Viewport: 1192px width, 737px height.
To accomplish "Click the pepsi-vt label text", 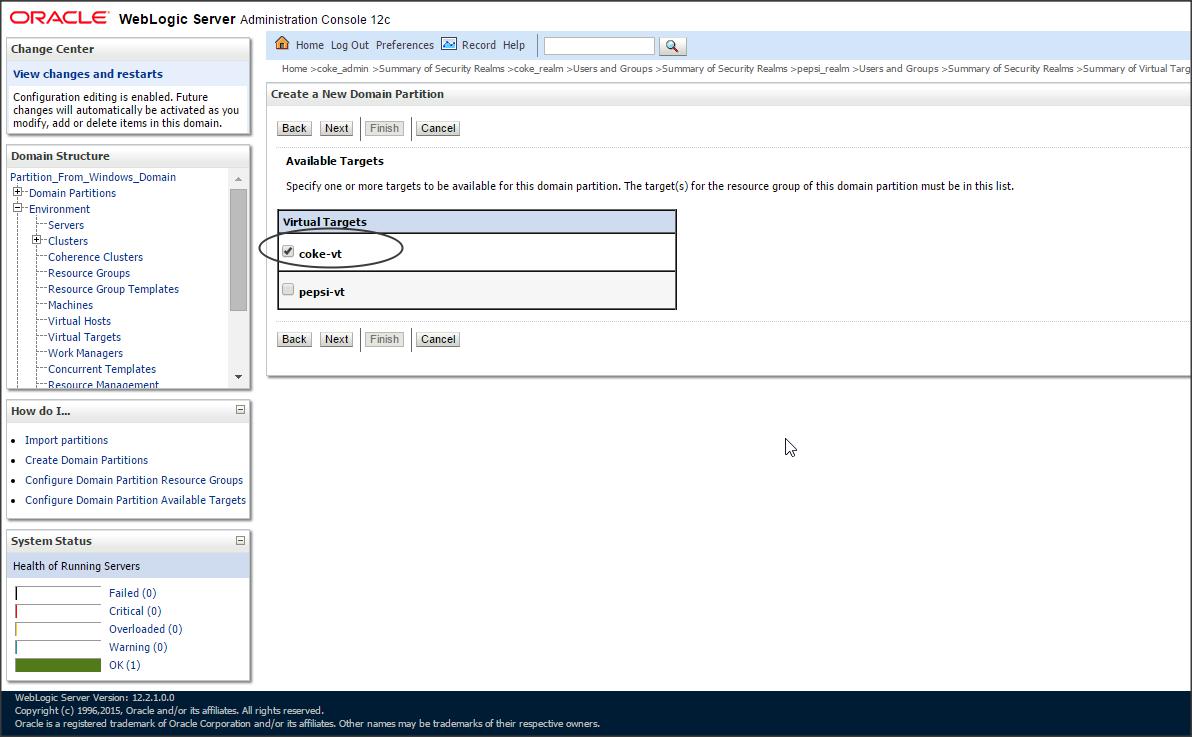I will coord(322,291).
